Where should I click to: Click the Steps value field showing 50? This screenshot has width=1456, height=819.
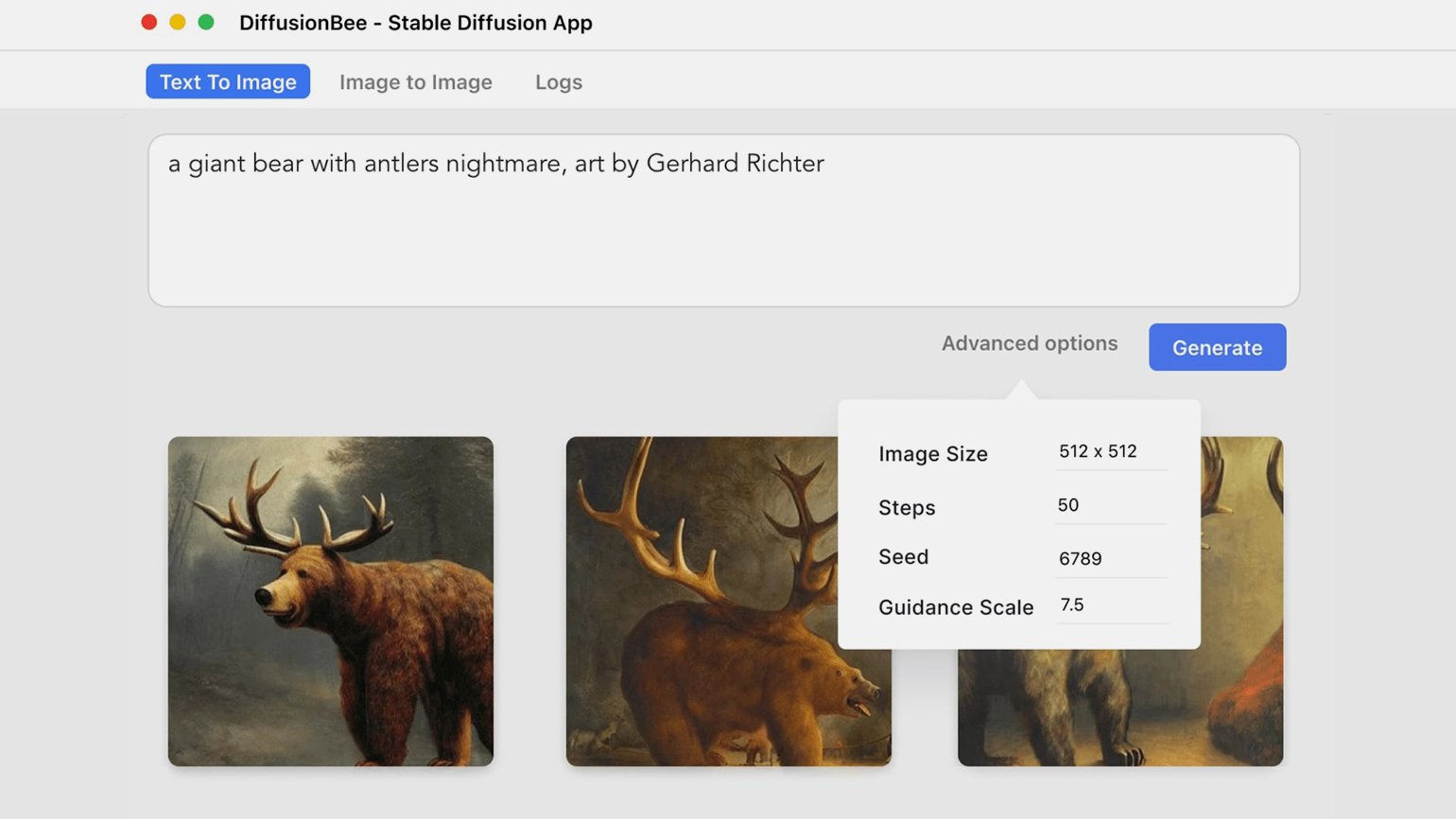tap(1110, 505)
